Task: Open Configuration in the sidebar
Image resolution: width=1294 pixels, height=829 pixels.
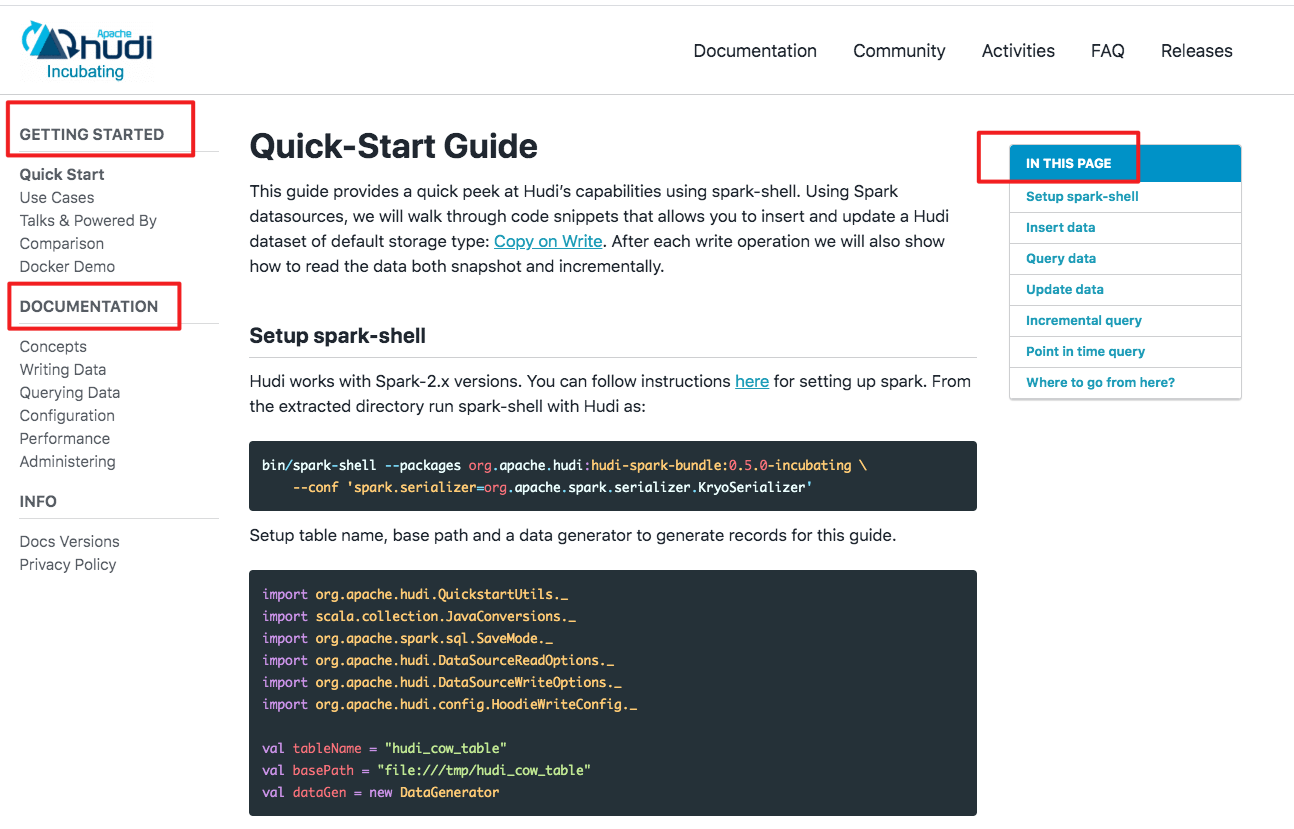Action: tap(67, 415)
